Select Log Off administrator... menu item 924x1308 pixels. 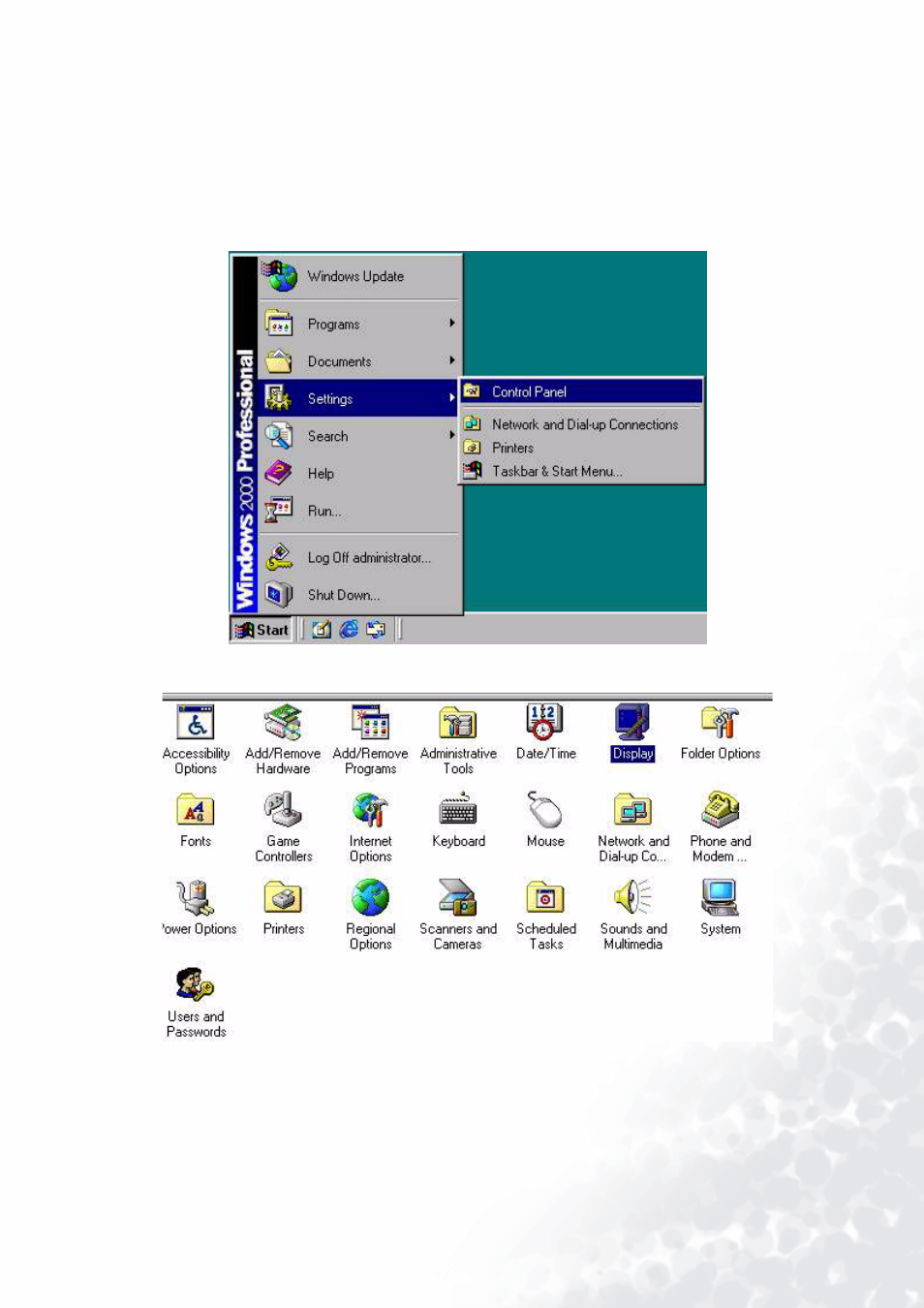coord(360,557)
